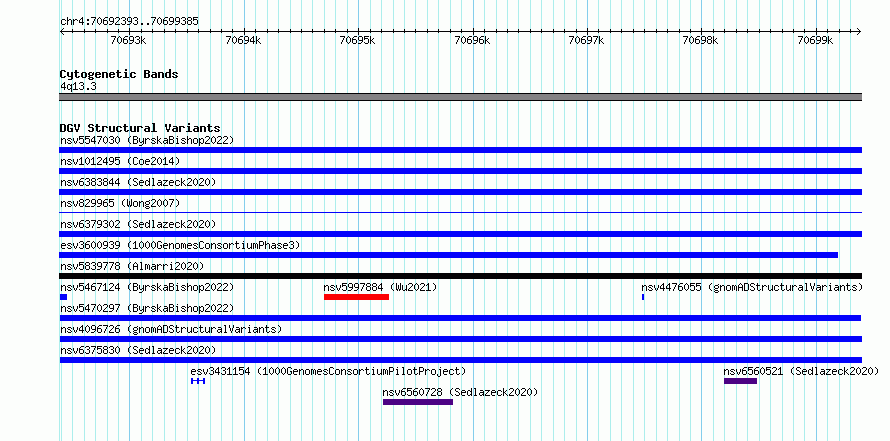
Task: Open the nsv4096726 (gnomADStructuralVariants) label
Action: [171, 329]
